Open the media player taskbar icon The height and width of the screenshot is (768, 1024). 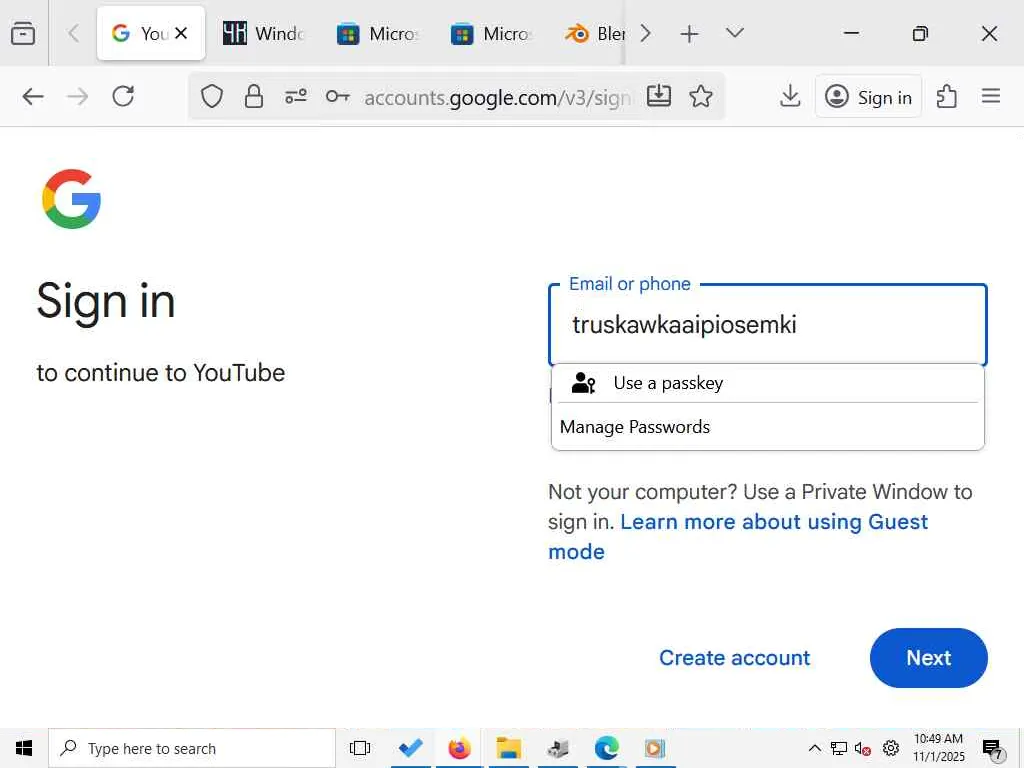click(x=655, y=748)
